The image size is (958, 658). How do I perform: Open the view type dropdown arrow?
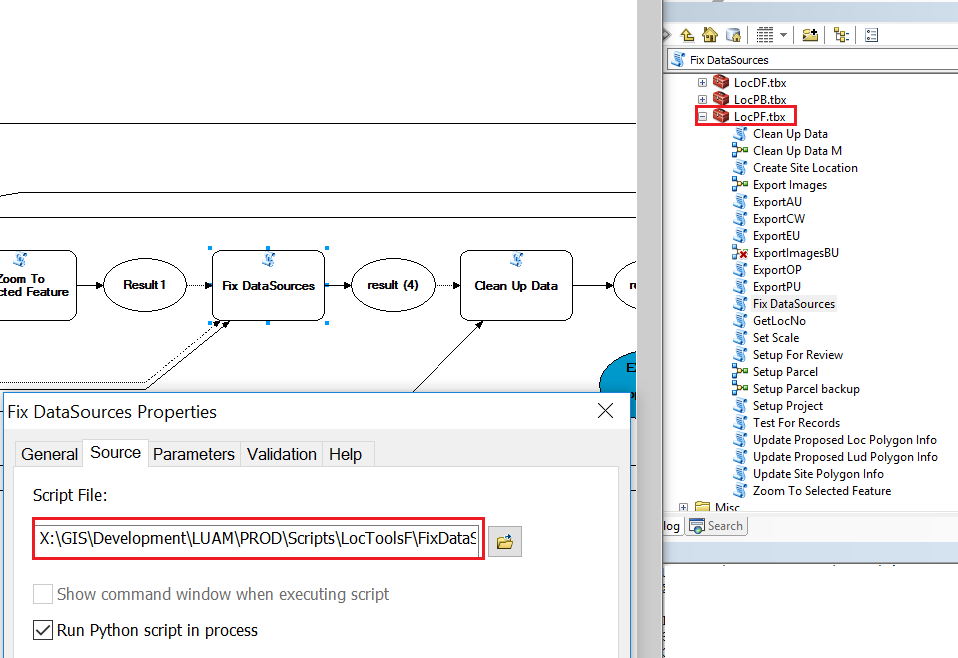coord(783,35)
